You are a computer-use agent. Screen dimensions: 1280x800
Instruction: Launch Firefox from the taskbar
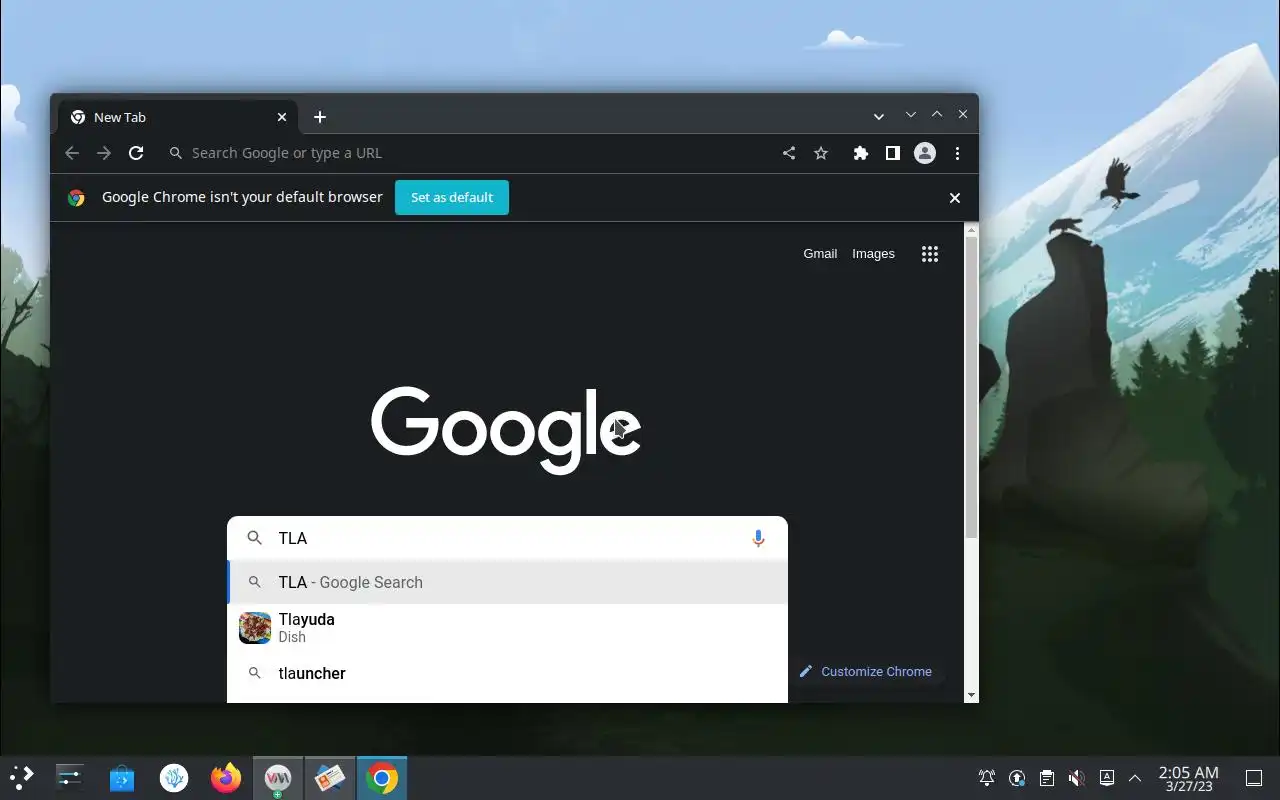point(226,778)
